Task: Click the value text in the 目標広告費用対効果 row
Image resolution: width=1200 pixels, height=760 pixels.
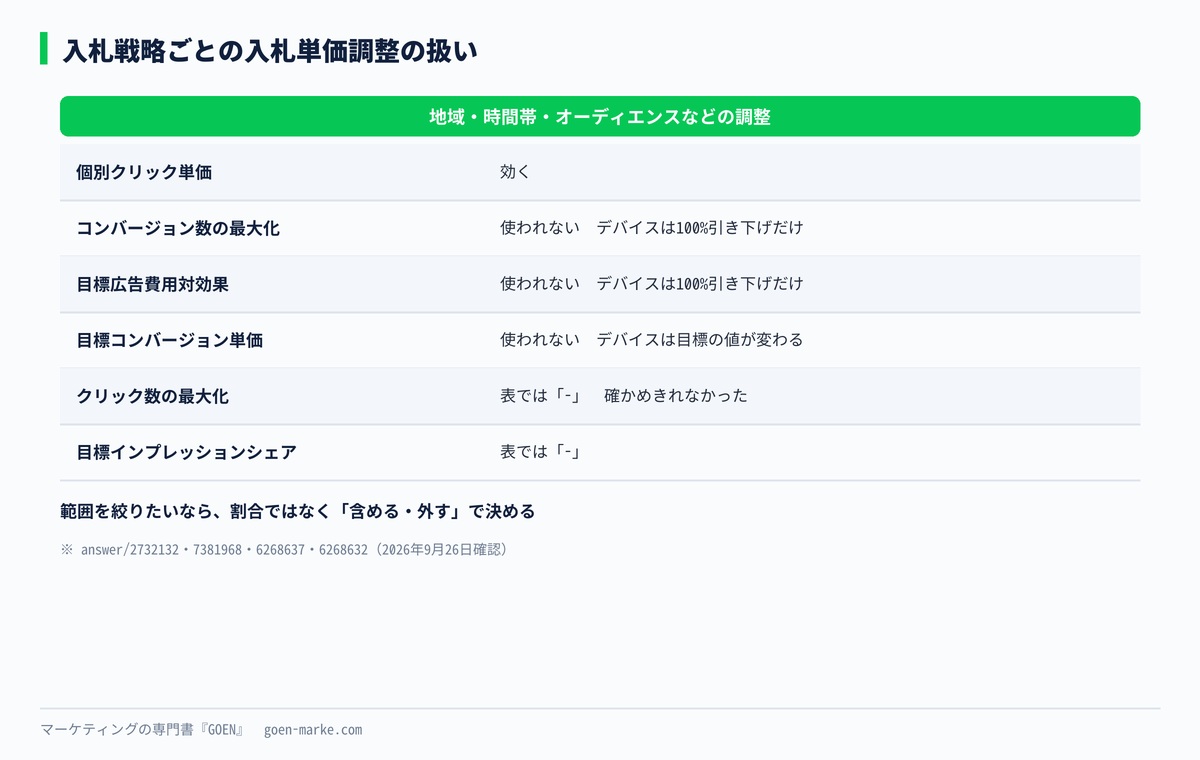Action: [x=651, y=284]
